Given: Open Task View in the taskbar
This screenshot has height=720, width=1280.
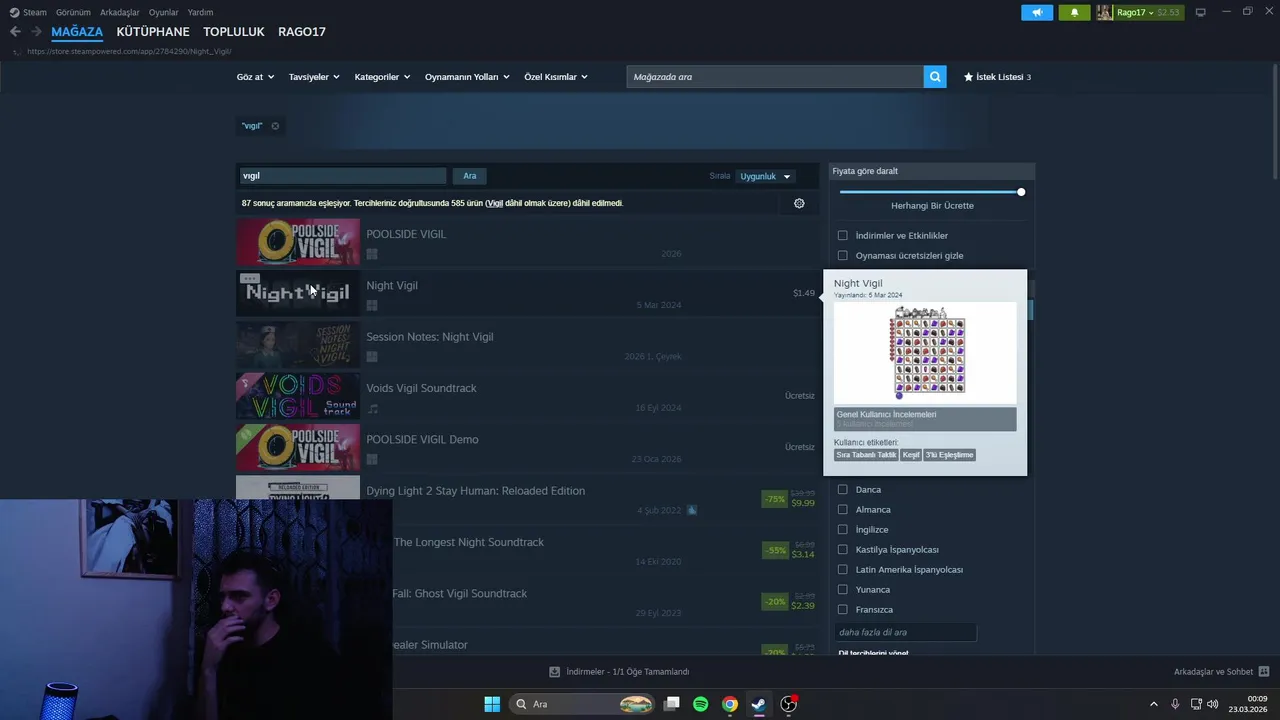Looking at the screenshot, I should (x=672, y=704).
